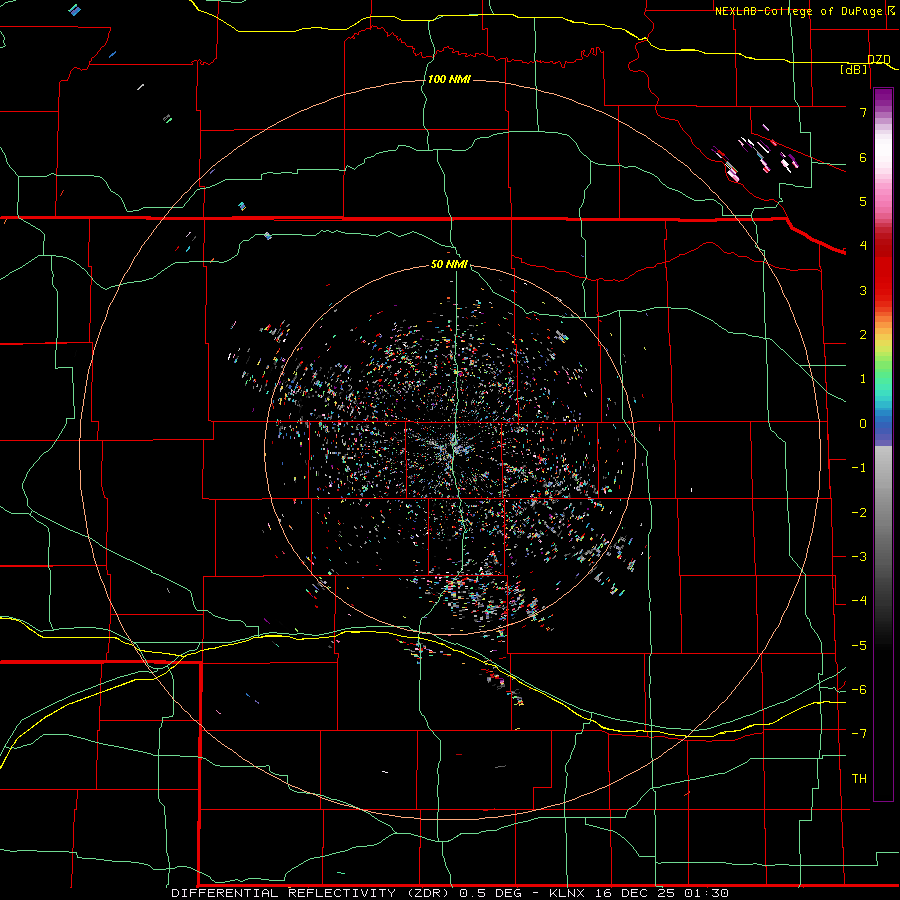The height and width of the screenshot is (900, 900).
Task: Click the [dB] units label
Action: 854,69
